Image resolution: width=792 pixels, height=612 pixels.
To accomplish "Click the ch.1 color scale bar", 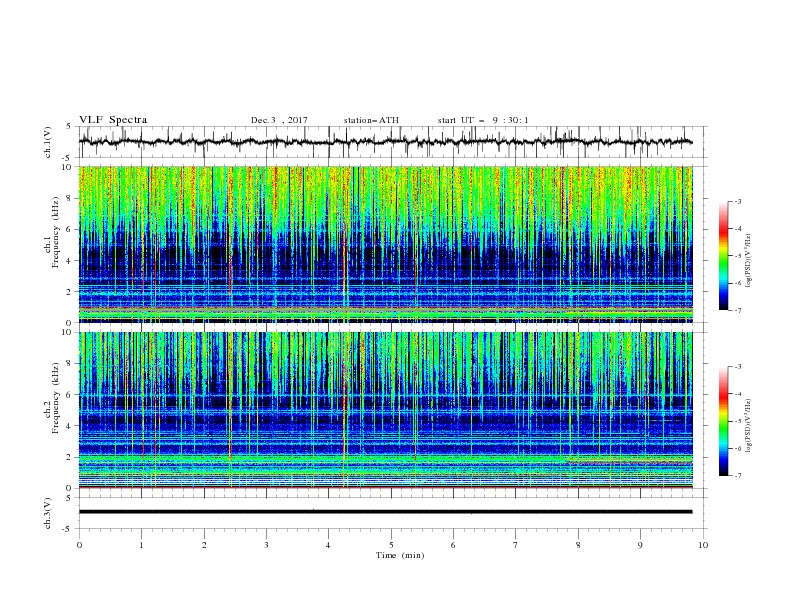I will coord(723,256).
